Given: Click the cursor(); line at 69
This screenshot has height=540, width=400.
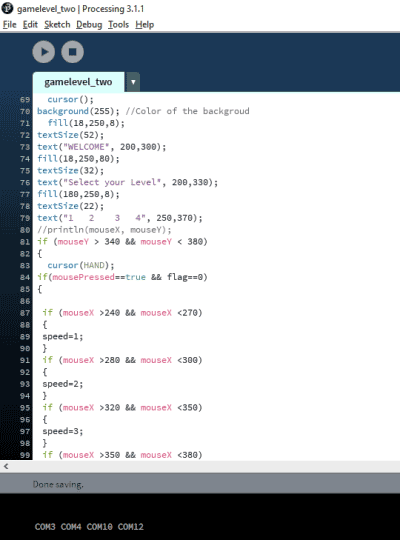Looking at the screenshot, I should [71, 100].
